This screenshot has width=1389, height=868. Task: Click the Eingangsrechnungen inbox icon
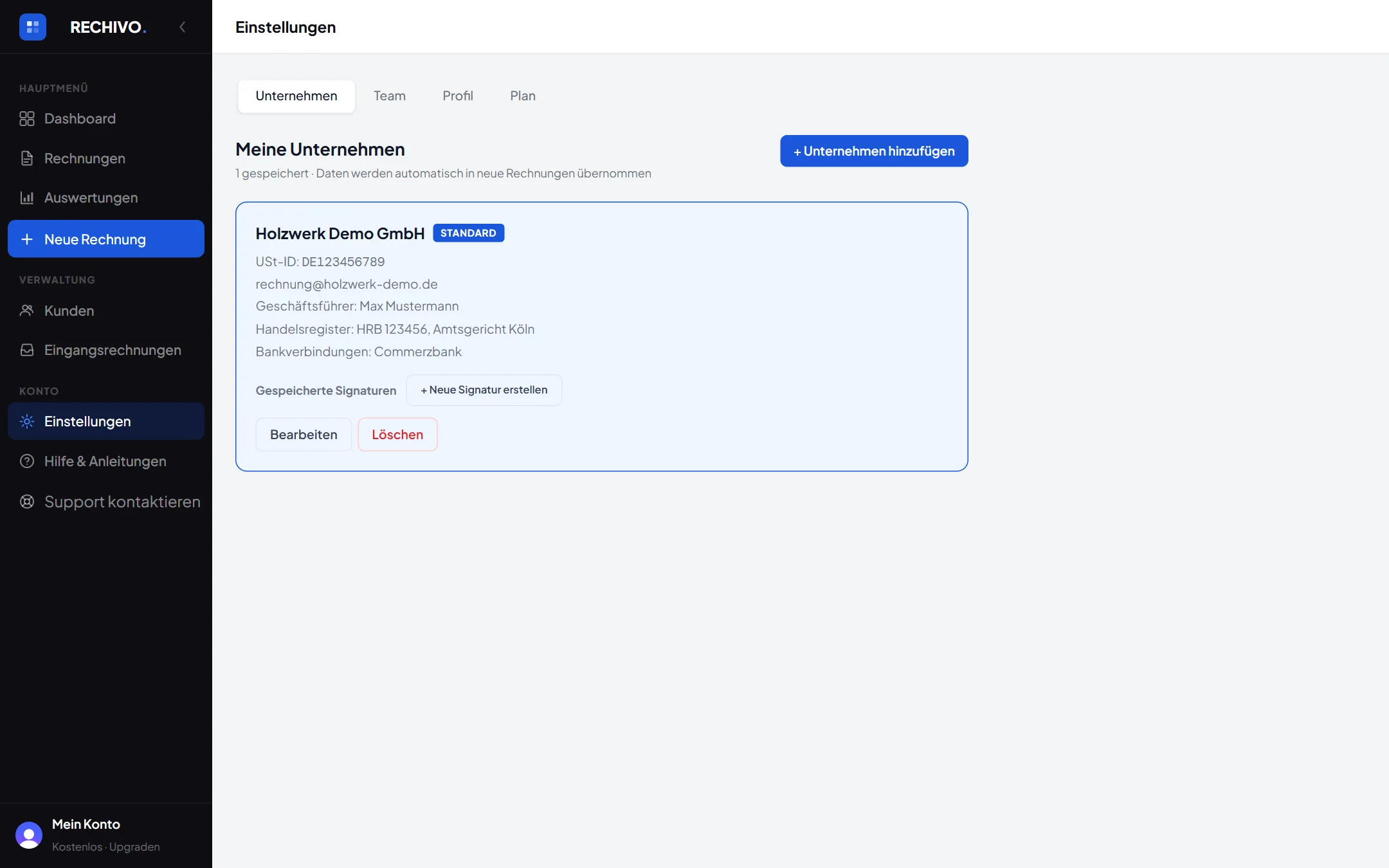(x=27, y=350)
